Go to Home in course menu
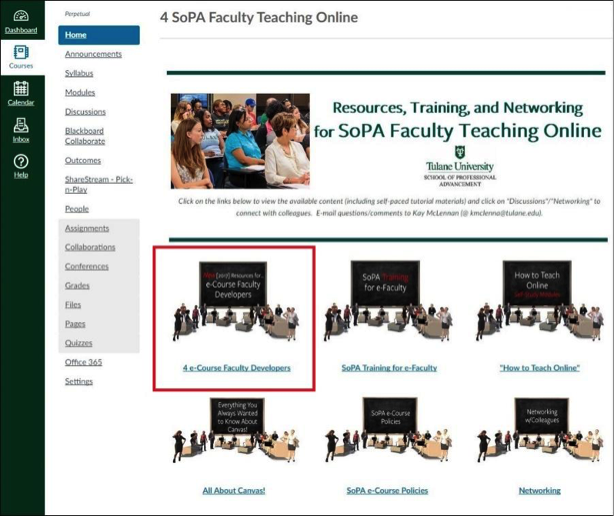Viewport: 614px width, 517px height. click(x=99, y=35)
